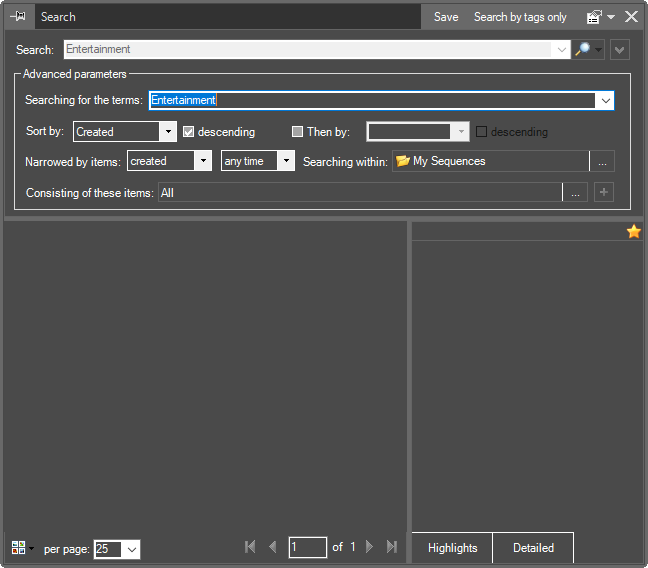The width and height of the screenshot is (648, 568).
Task: Open the view layout grid icon
Action: pyautogui.click(x=19, y=548)
